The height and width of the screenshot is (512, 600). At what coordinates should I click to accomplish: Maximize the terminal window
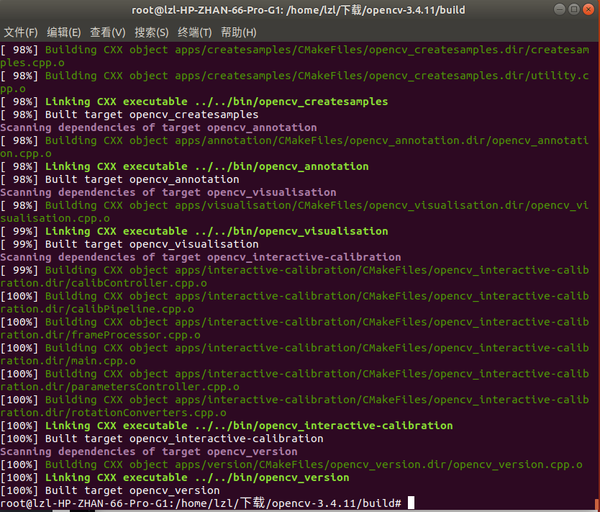point(574,10)
